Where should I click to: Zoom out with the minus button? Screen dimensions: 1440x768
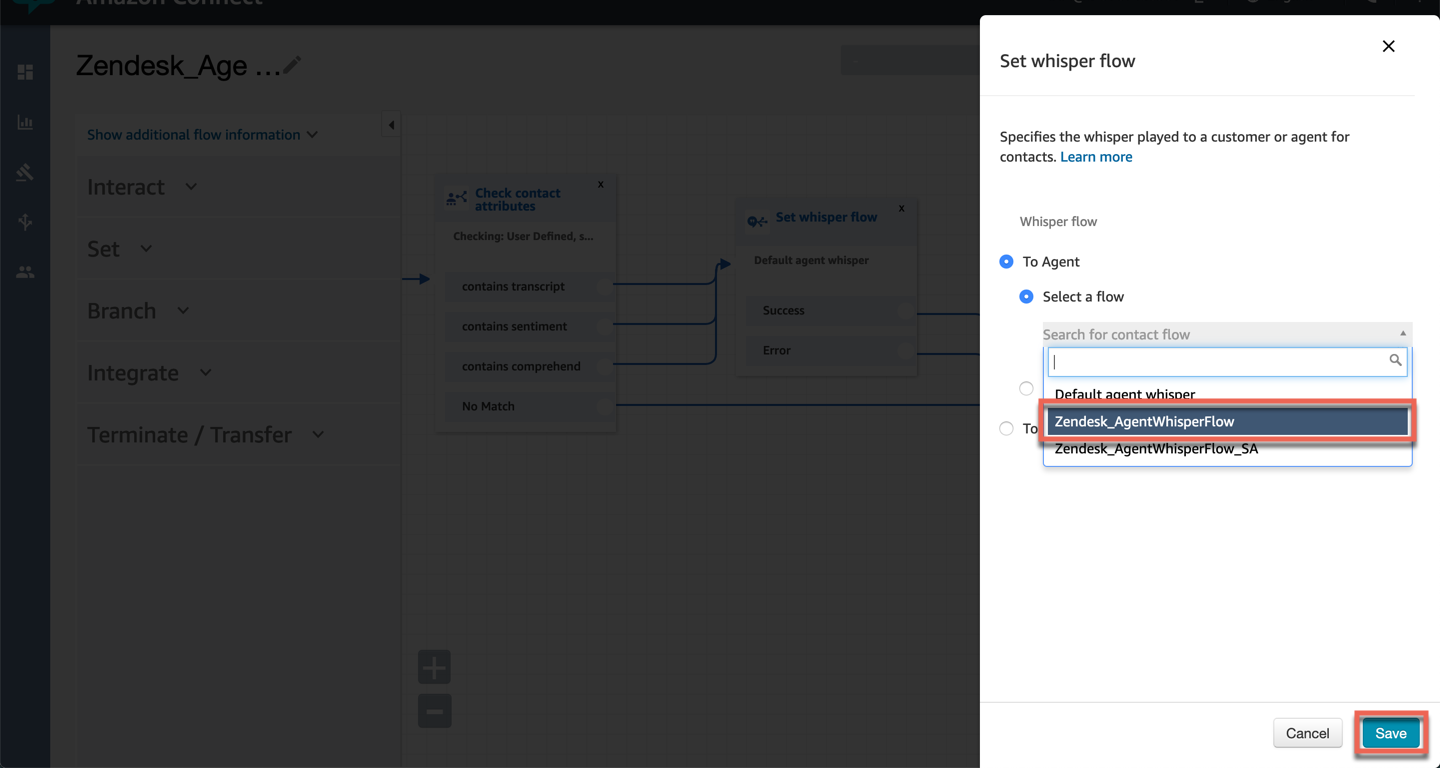pos(434,711)
